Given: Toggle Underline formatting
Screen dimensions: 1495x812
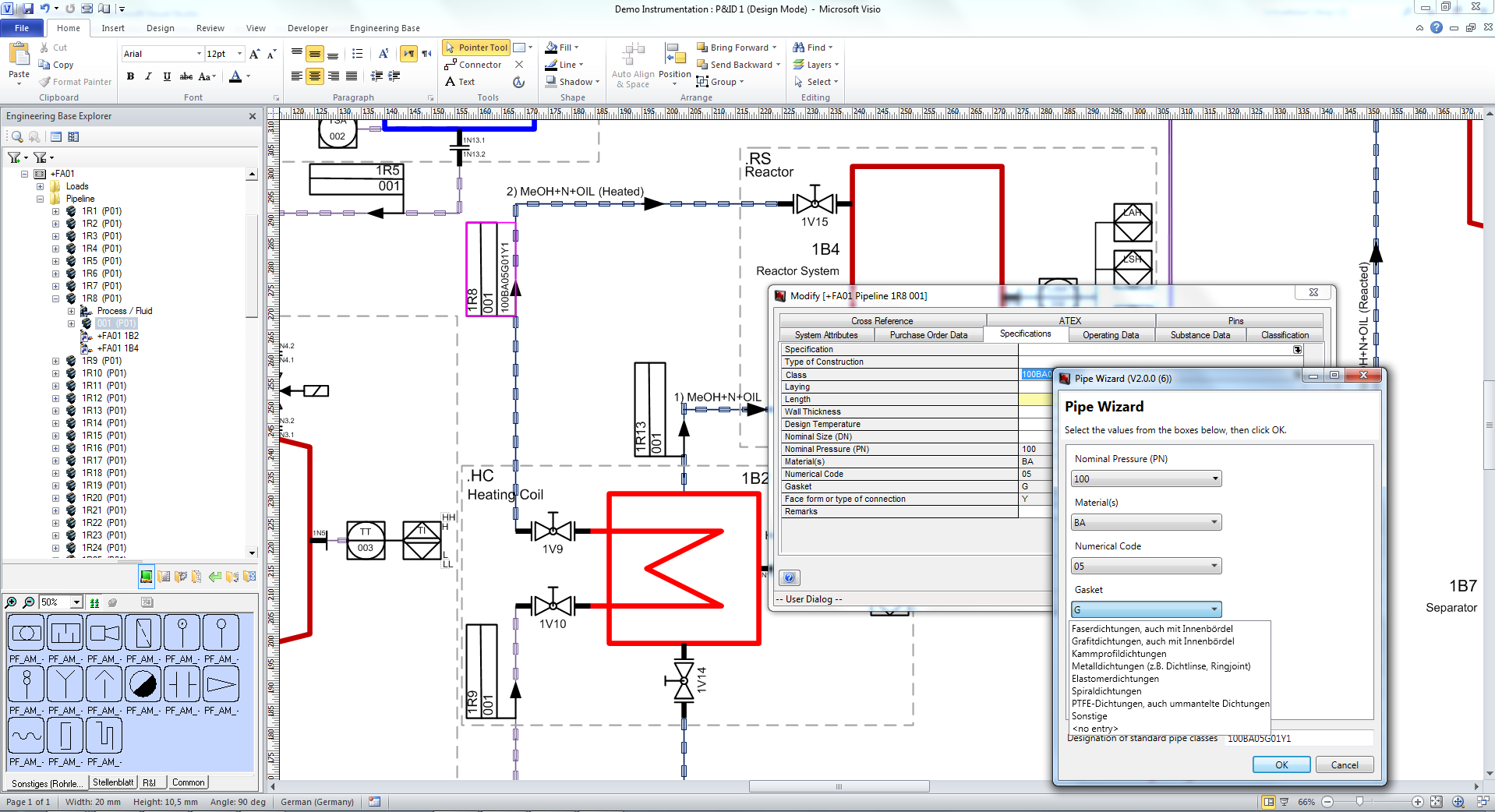Looking at the screenshot, I should click(167, 76).
